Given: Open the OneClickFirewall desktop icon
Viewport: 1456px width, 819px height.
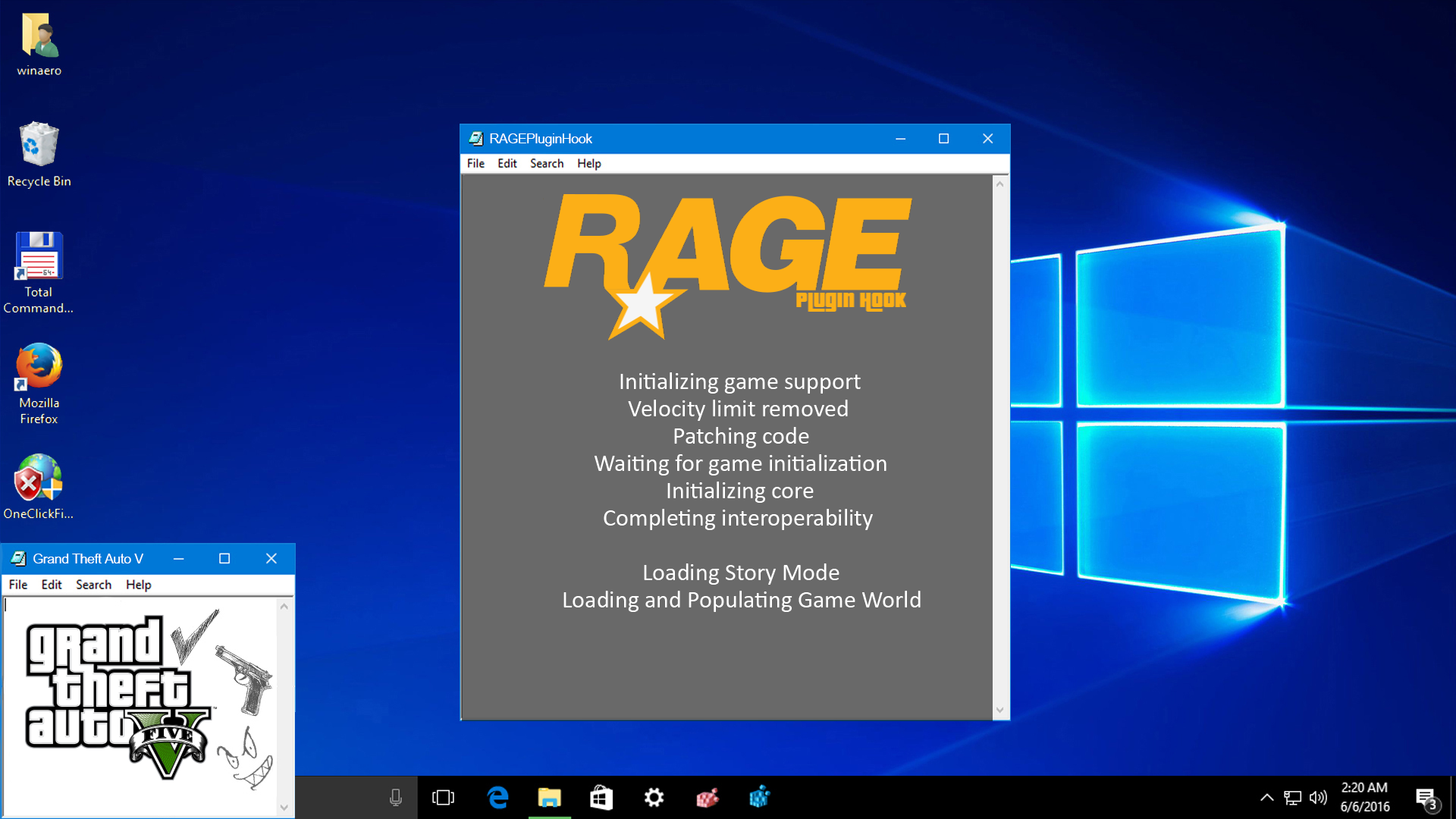Looking at the screenshot, I should pos(39,478).
